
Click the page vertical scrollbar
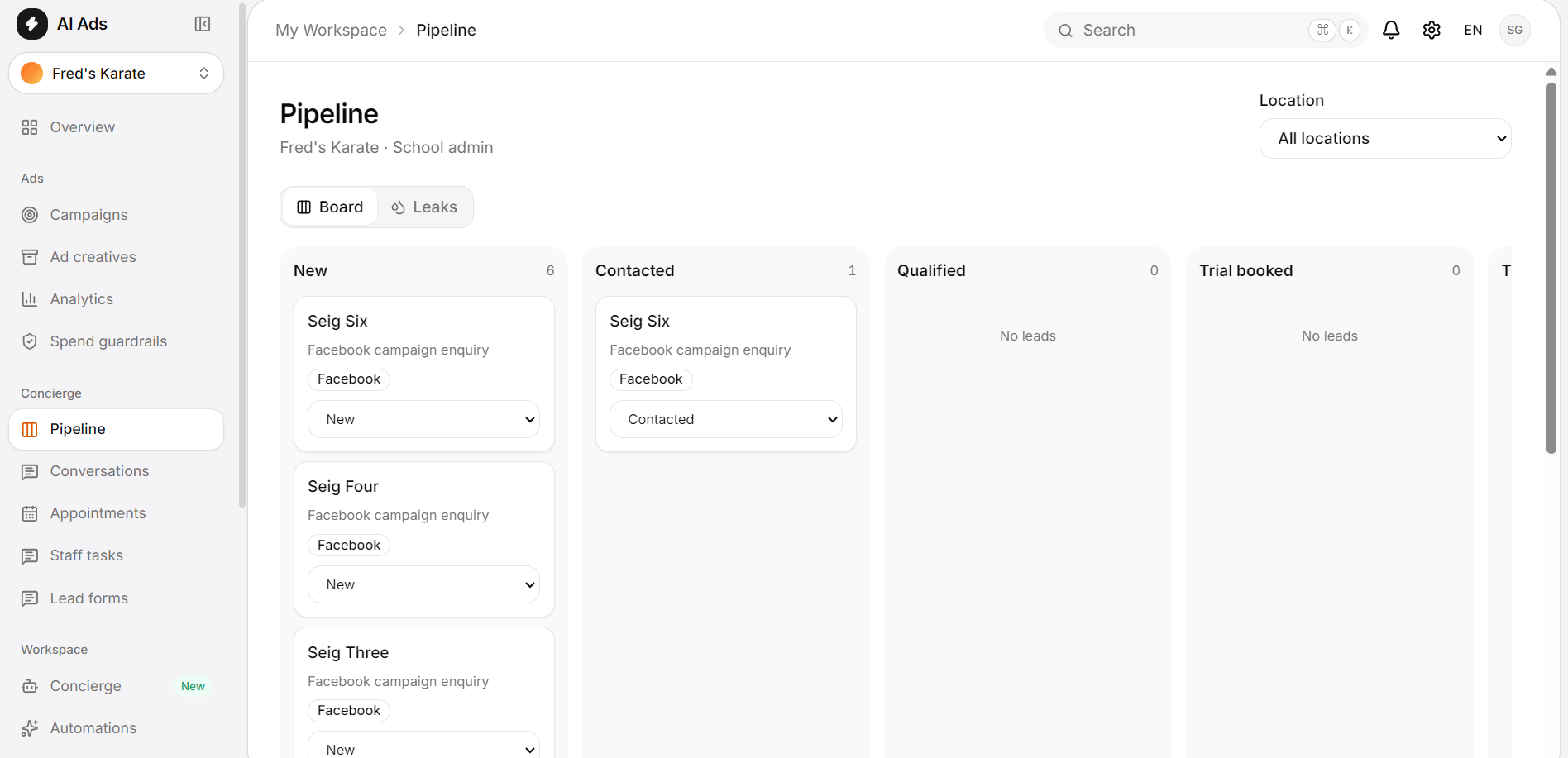click(1551, 267)
